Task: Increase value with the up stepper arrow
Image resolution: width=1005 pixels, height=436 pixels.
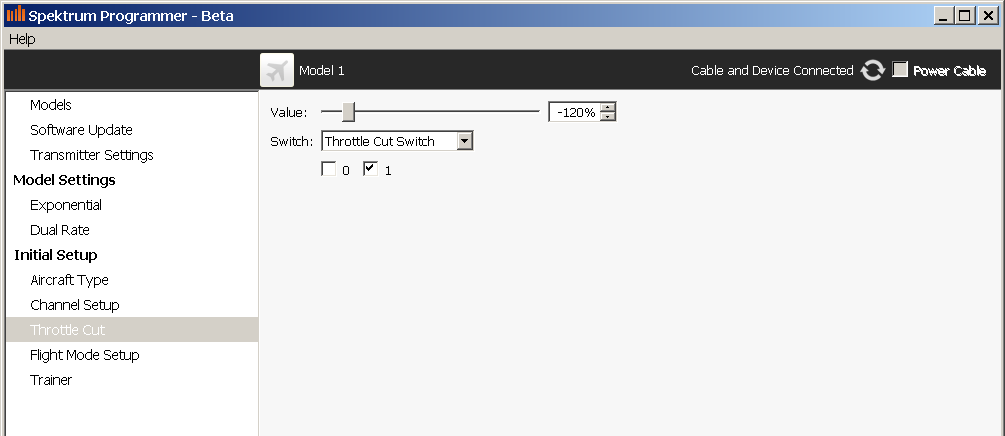Action: tap(608, 107)
